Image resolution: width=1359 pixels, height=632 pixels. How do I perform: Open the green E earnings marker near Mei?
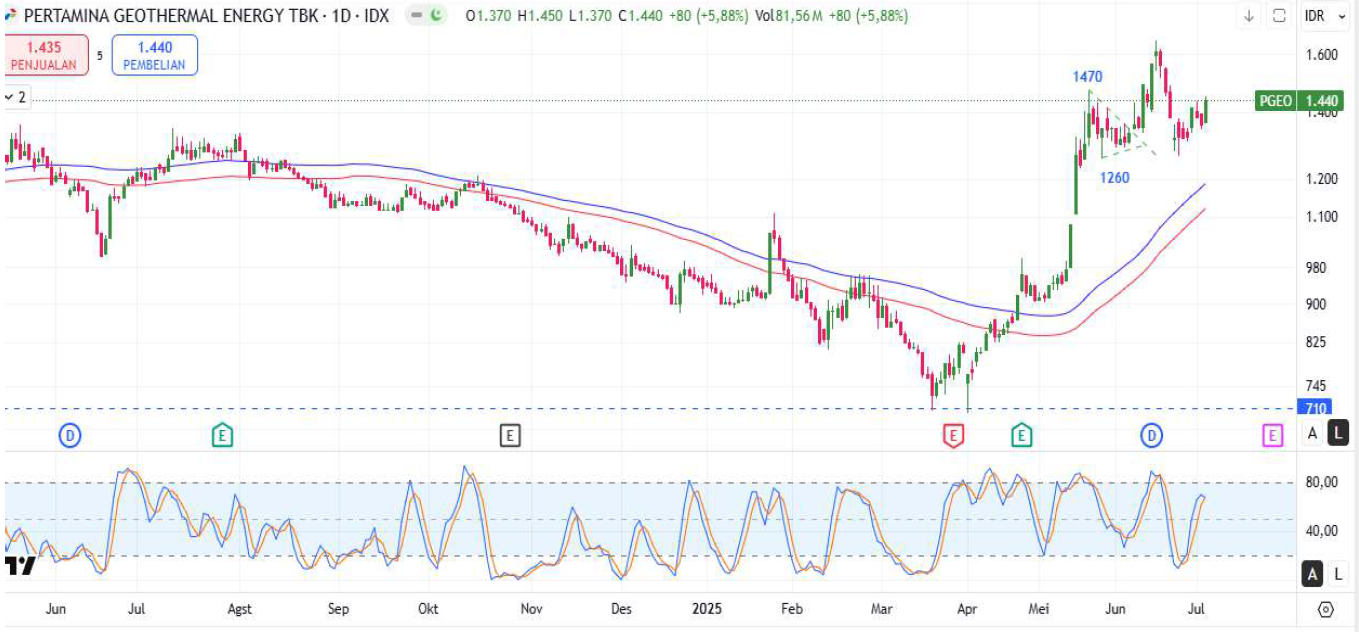[1022, 435]
